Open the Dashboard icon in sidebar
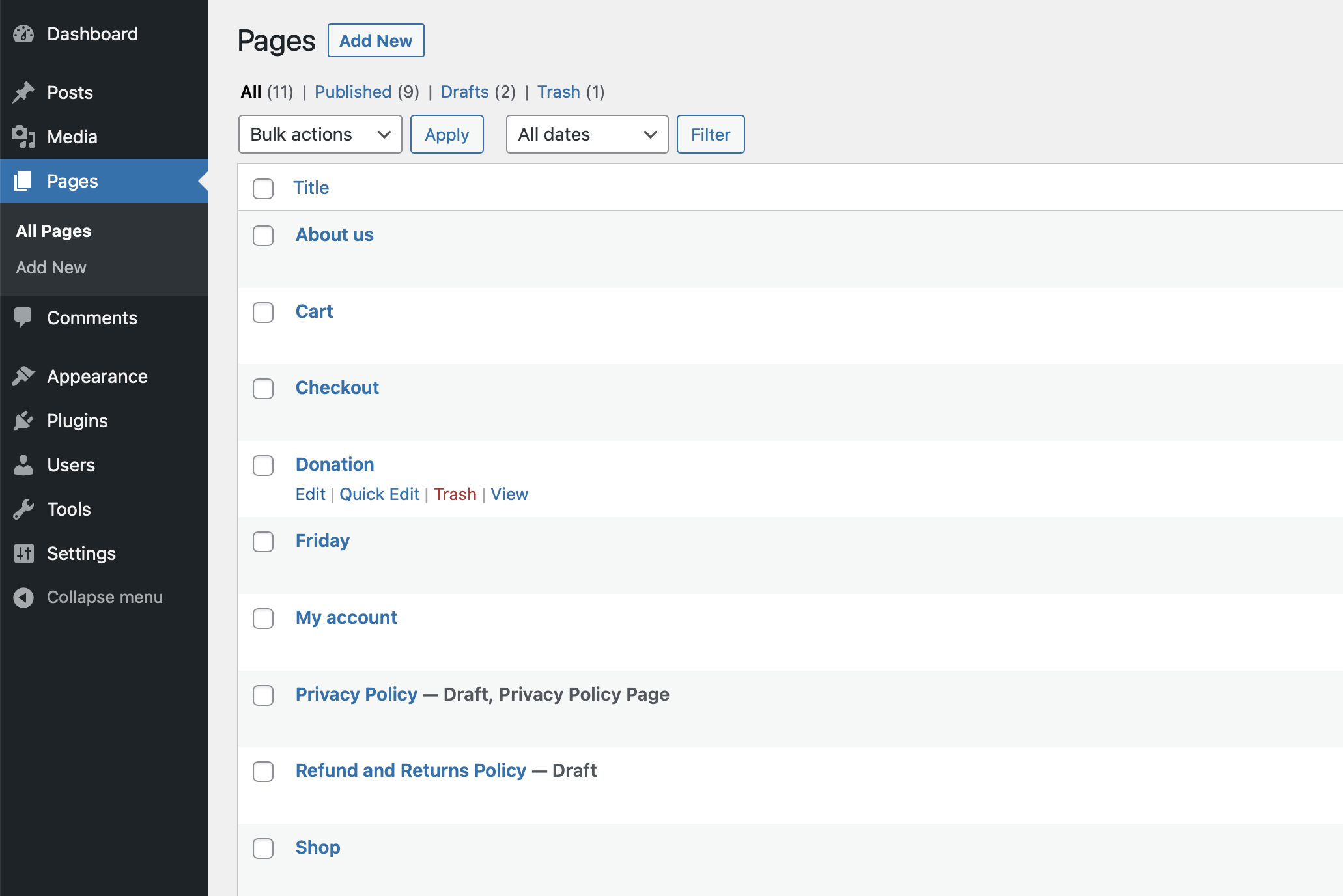Screen dimensions: 1343x896 pyautogui.click(x=23, y=33)
